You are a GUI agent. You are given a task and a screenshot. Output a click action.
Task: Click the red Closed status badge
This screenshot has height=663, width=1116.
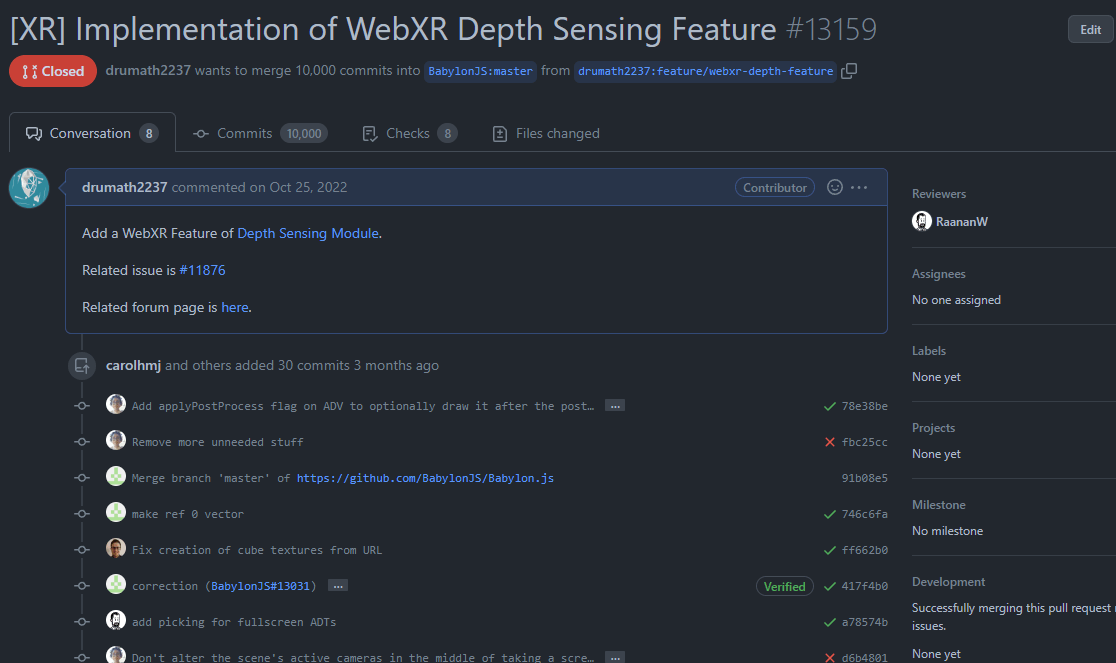coord(53,71)
